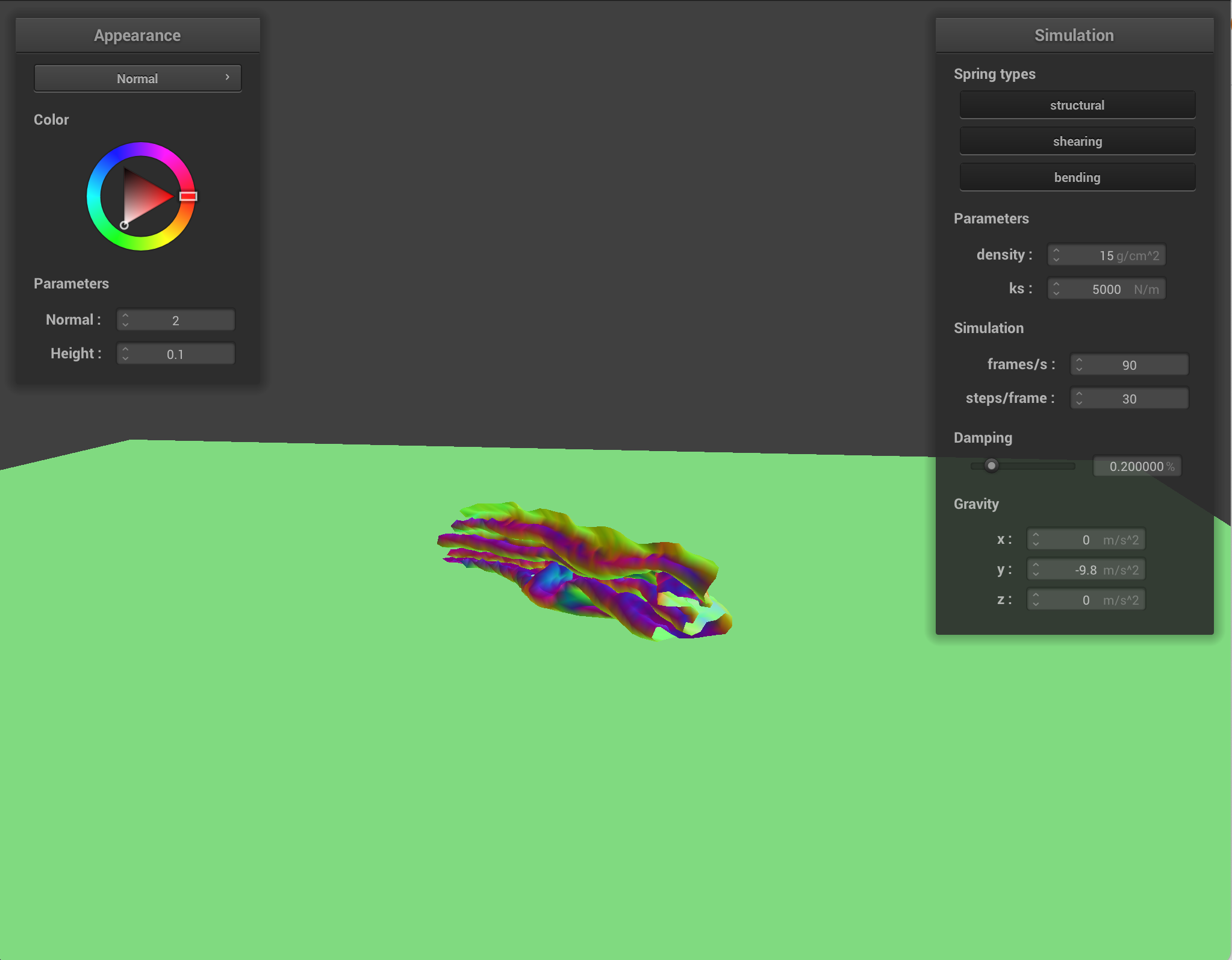Image resolution: width=1232 pixels, height=960 pixels.
Task: Click the Appearance panel title bar
Action: click(x=137, y=36)
